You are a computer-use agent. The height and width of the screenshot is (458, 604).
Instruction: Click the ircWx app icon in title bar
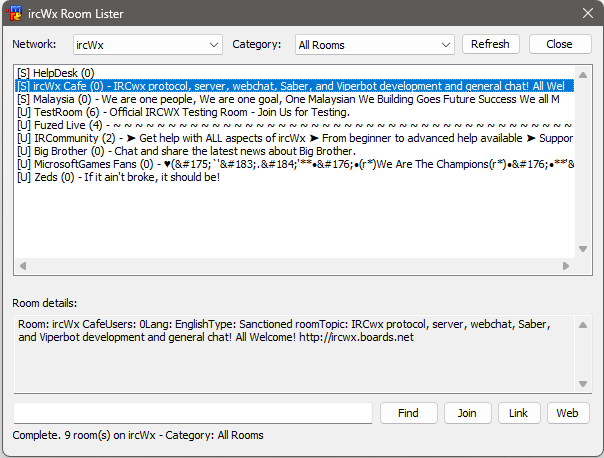point(14,13)
